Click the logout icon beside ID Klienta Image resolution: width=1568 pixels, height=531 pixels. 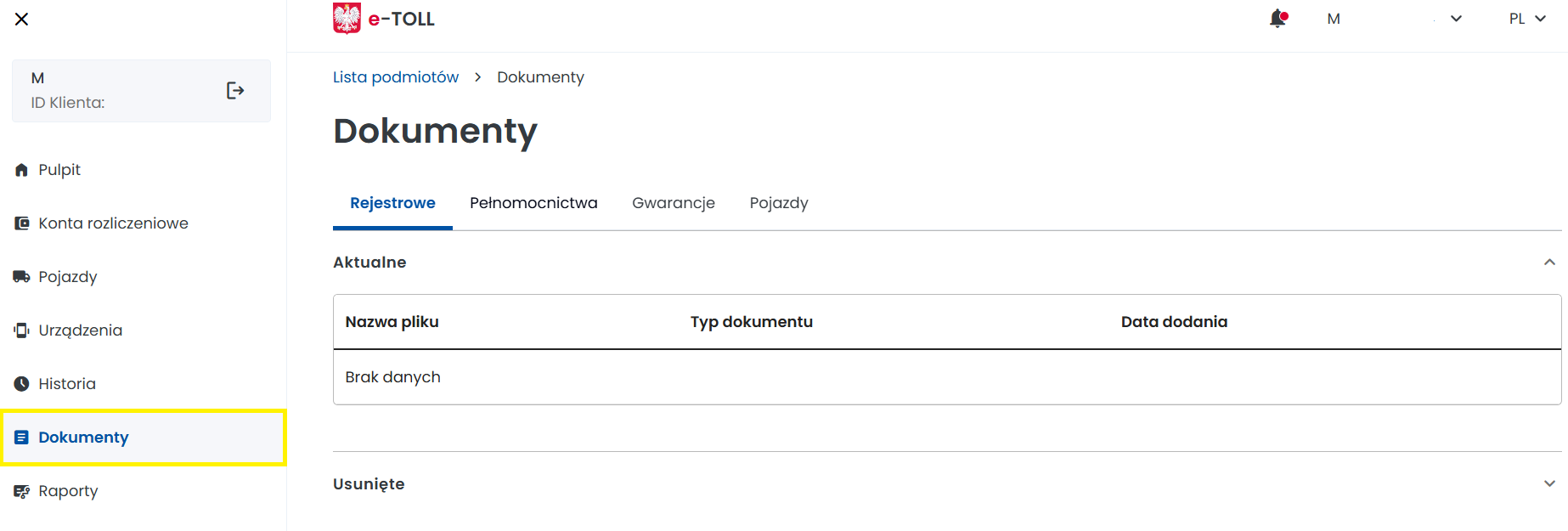235,91
